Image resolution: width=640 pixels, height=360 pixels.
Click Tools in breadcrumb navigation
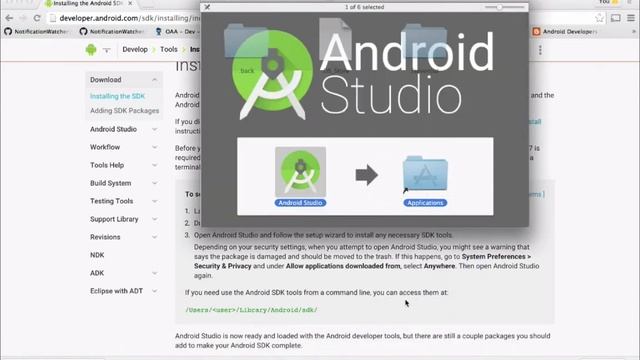[169, 49]
